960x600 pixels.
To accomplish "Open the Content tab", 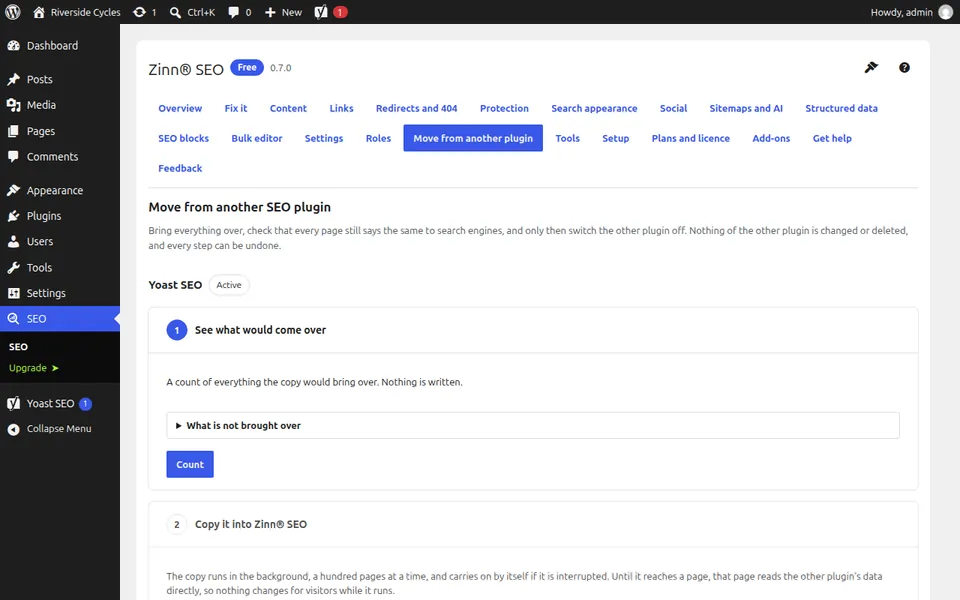I will pos(288,108).
